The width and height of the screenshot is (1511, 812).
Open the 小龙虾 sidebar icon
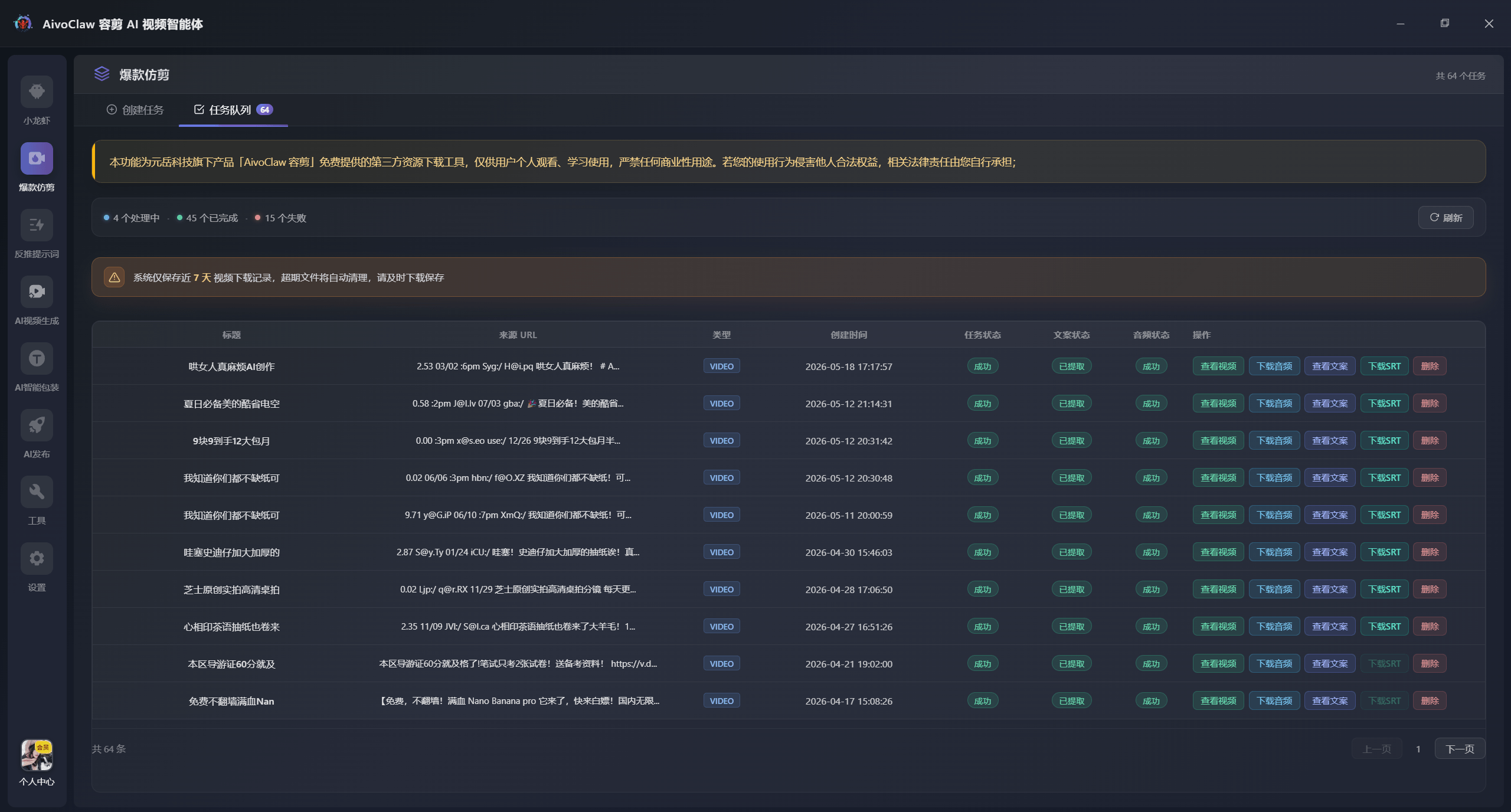37,92
